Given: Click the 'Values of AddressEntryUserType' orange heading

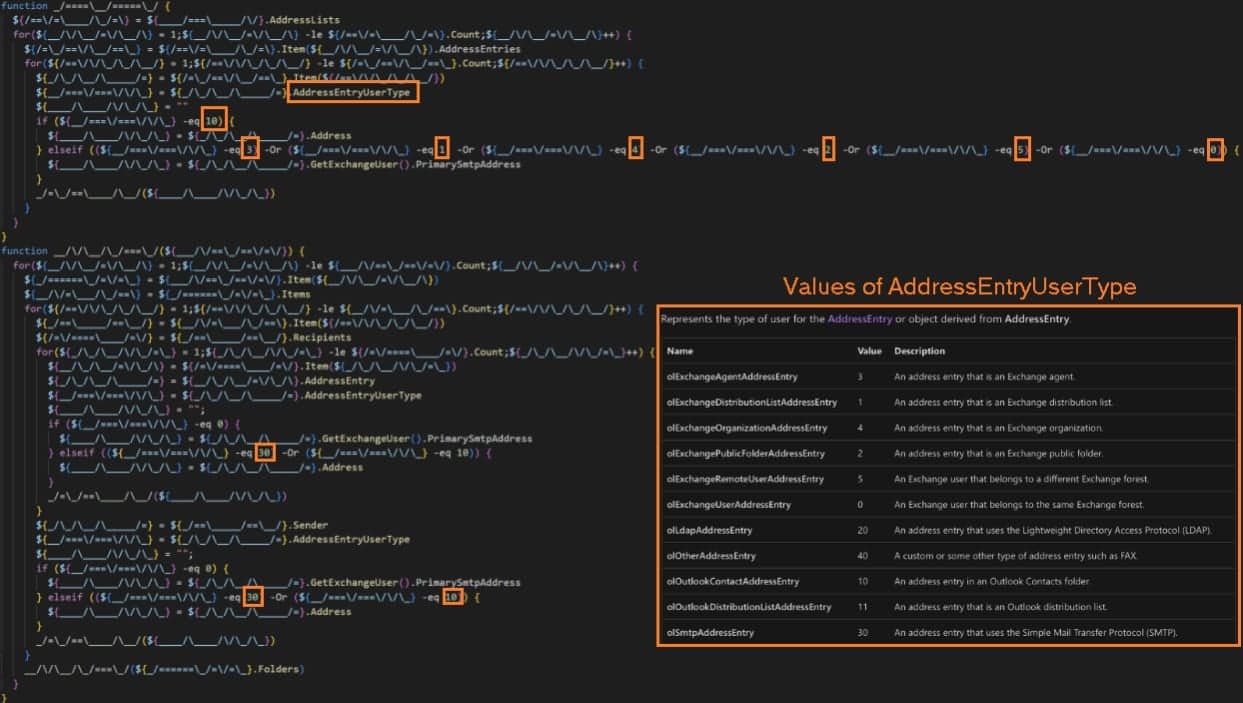Looking at the screenshot, I should click(x=959, y=287).
